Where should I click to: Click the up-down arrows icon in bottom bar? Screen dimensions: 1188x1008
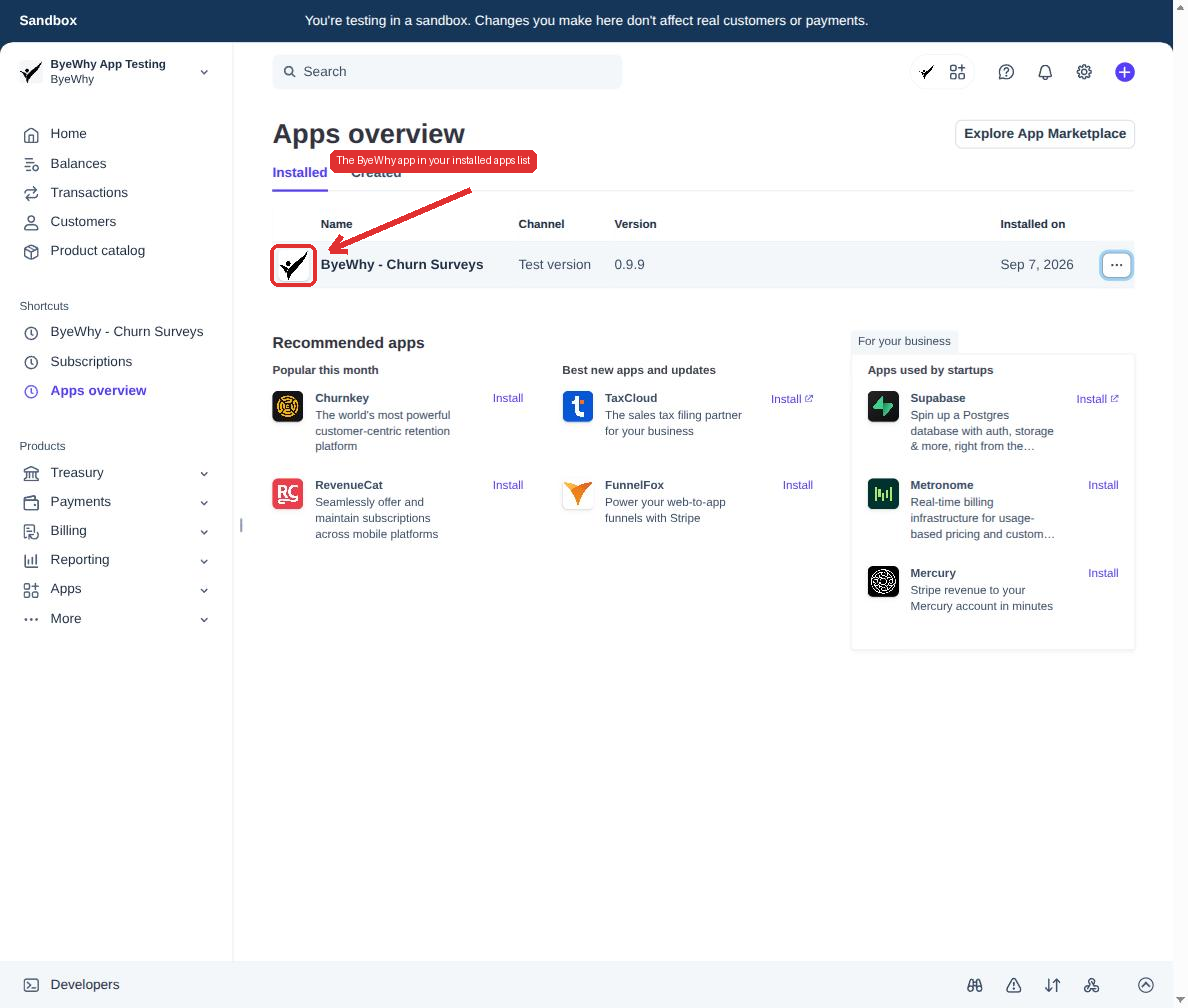click(1052, 985)
